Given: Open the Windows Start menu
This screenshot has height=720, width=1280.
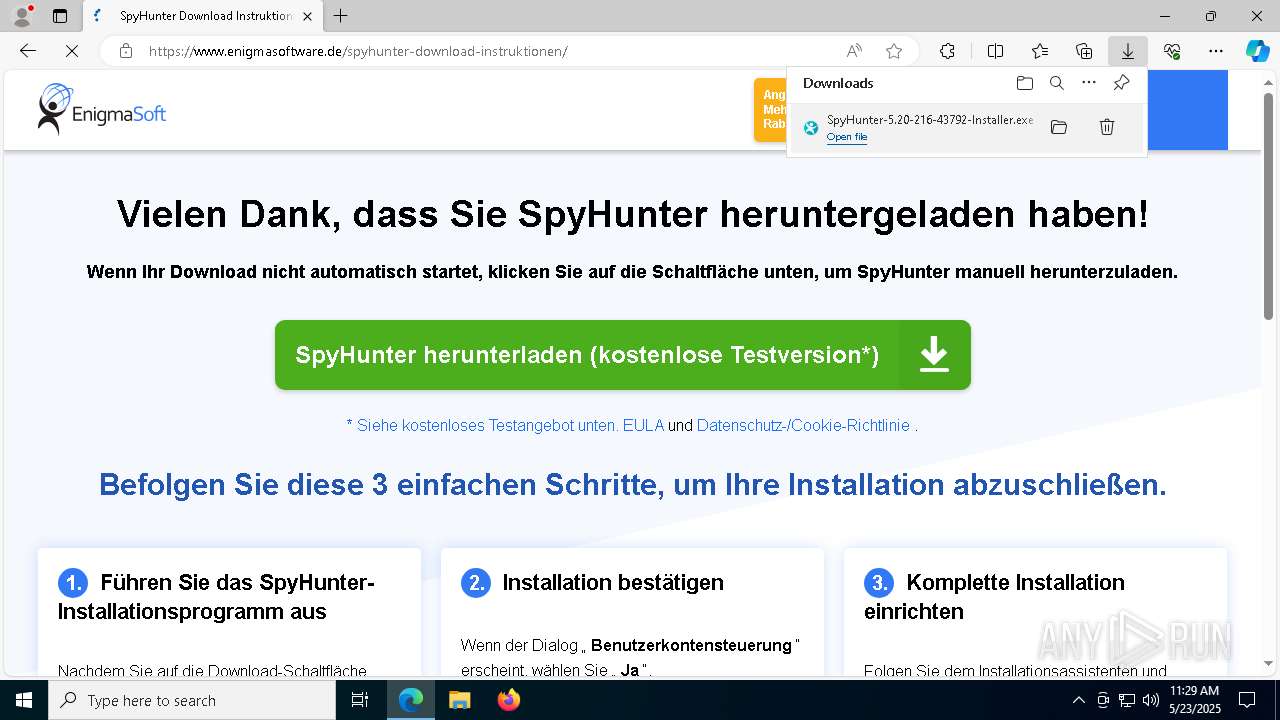Looking at the screenshot, I should pos(24,700).
